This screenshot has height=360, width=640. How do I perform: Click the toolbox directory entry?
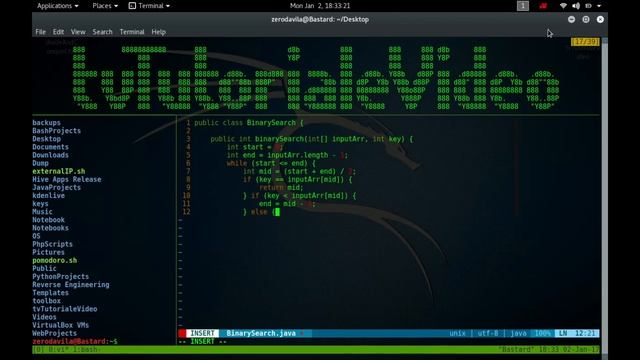click(46, 301)
